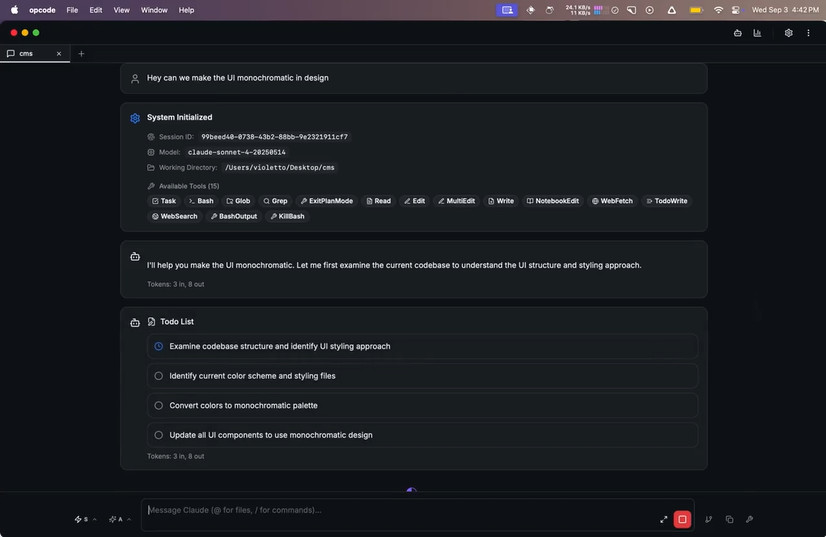The image size is (826, 537).
Task: Click the play circle icon in menu bar
Action: pos(650,10)
